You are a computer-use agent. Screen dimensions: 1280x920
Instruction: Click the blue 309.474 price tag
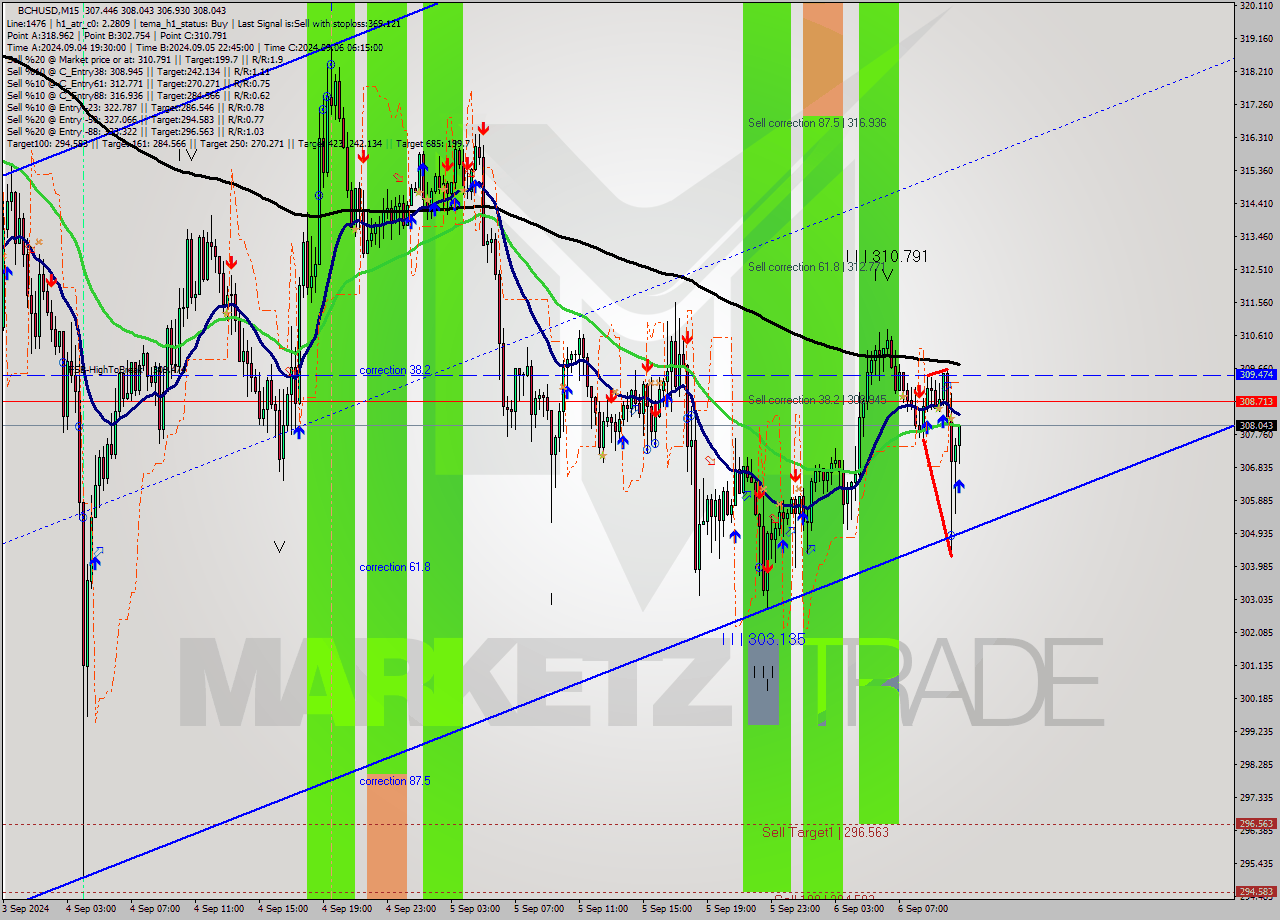coord(1255,374)
